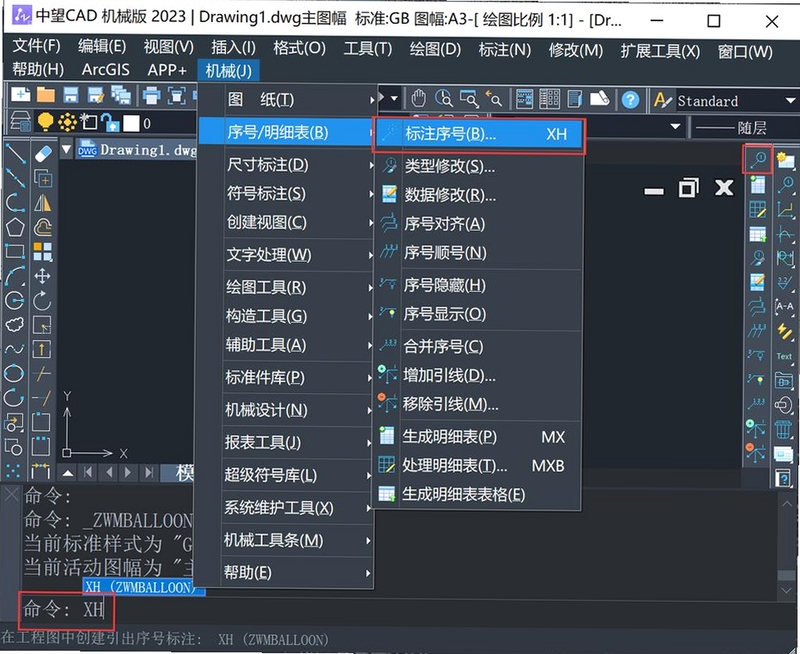Expand the 符号标注(S) submenu
Image resolution: width=800 pixels, height=654 pixels.
pyautogui.click(x=298, y=194)
